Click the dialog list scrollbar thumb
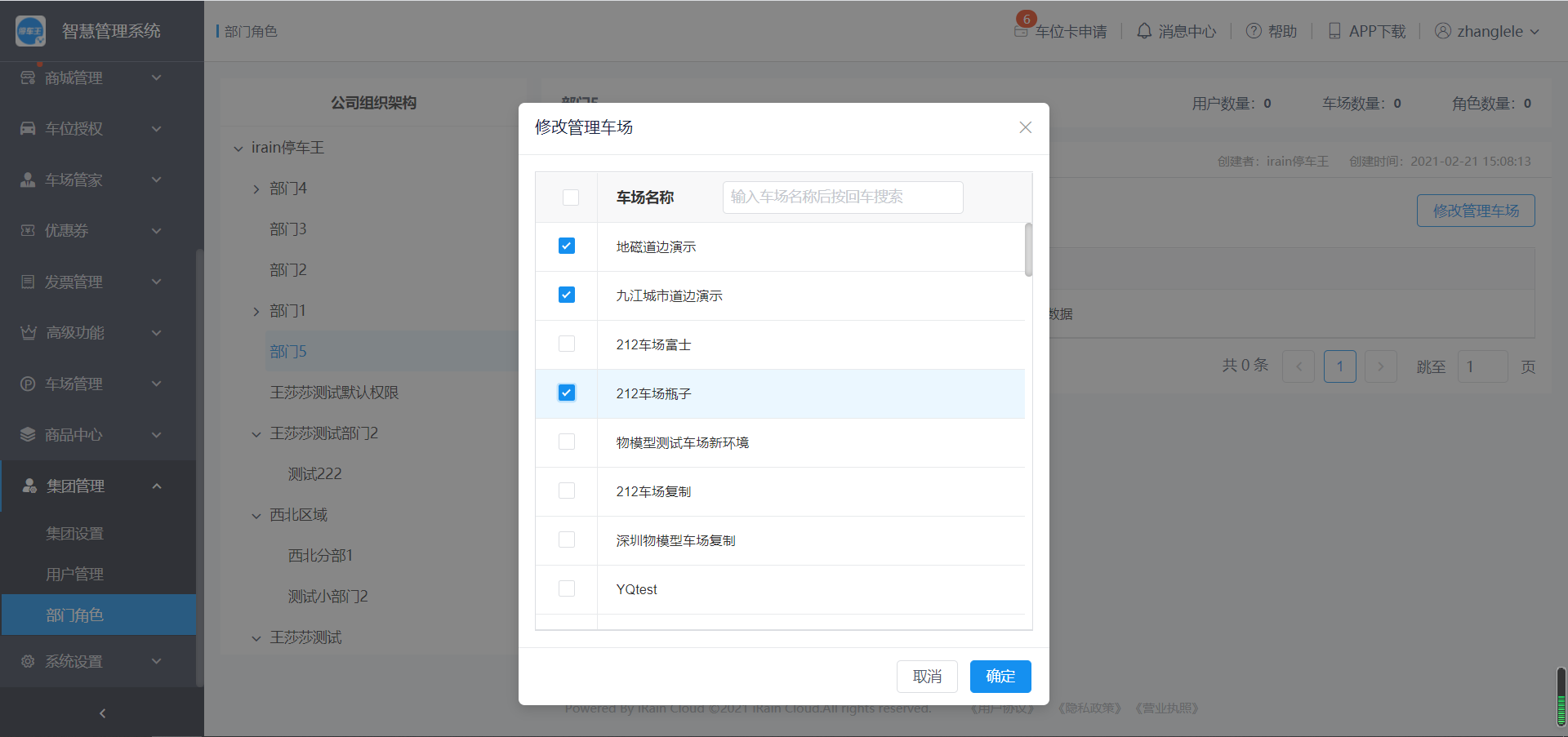This screenshot has height=737, width=1568. tap(1028, 250)
